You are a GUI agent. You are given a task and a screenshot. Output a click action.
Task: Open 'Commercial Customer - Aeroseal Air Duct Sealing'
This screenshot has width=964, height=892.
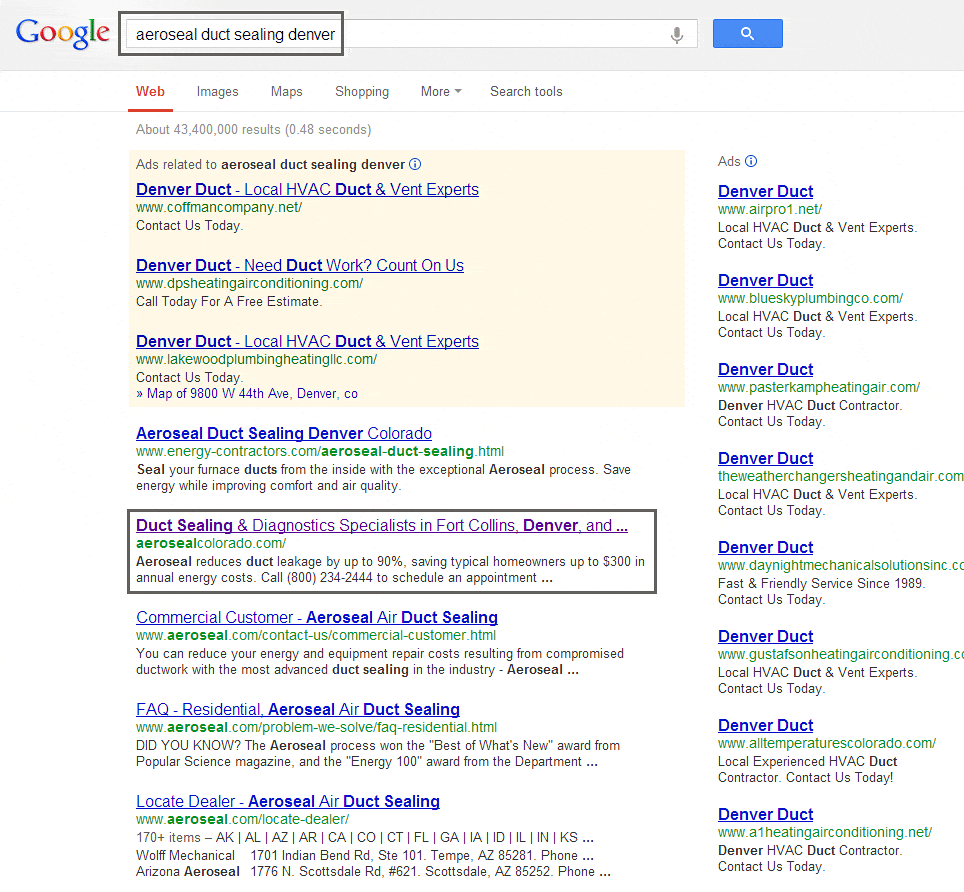click(x=317, y=617)
